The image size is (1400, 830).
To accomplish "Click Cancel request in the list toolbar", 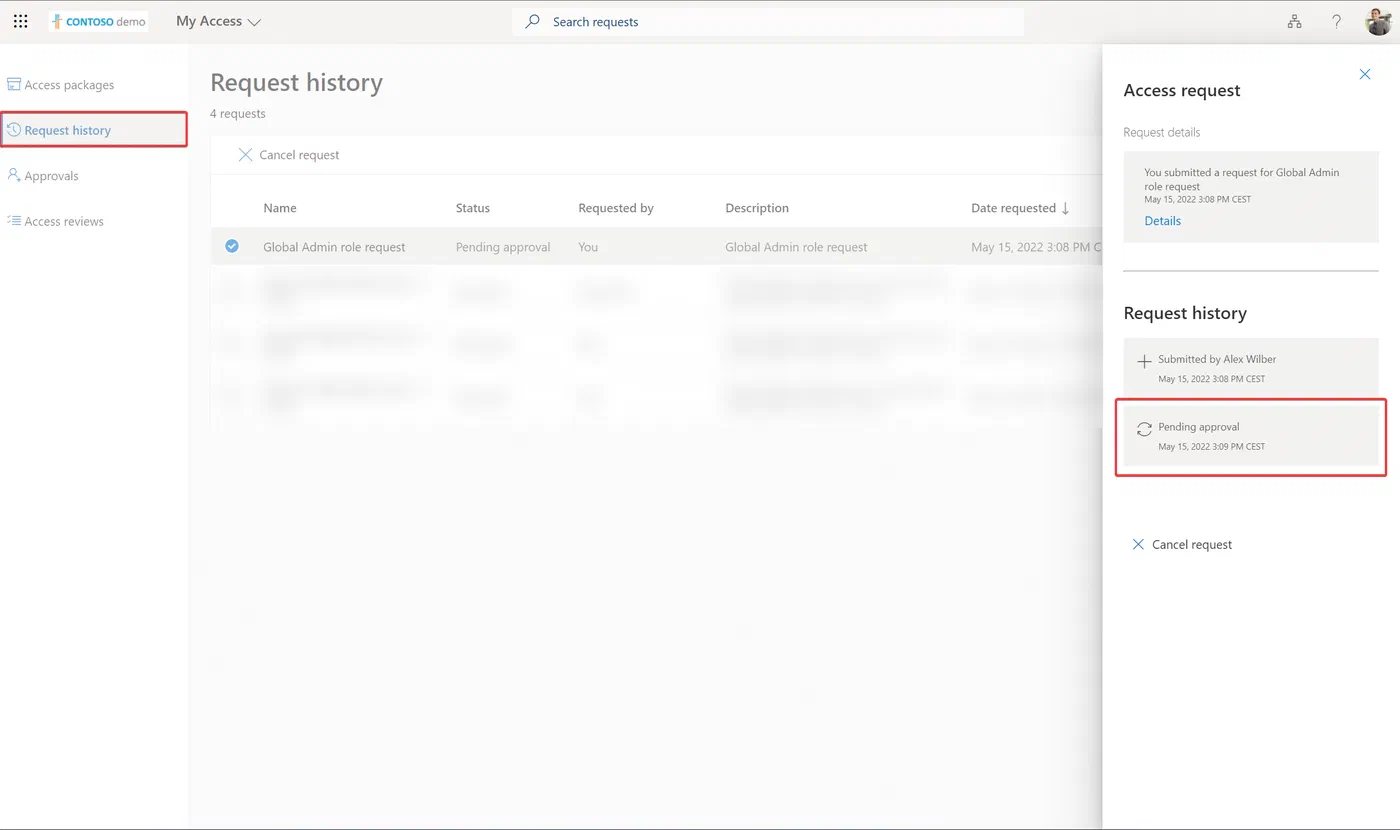I will pyautogui.click(x=289, y=155).
